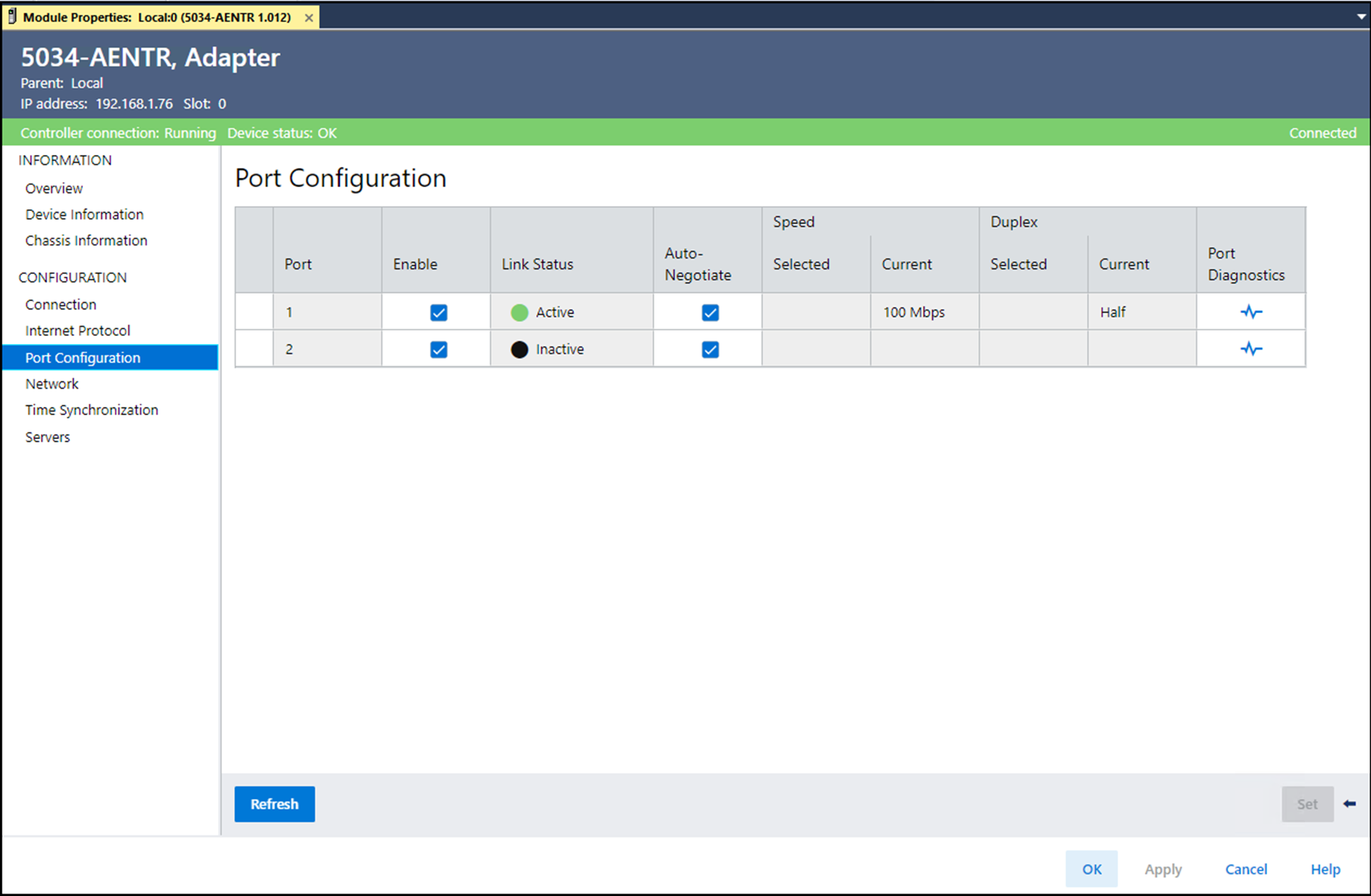The width and height of the screenshot is (1371, 896).
Task: Go to Internet Protocol page
Action: tap(78, 331)
